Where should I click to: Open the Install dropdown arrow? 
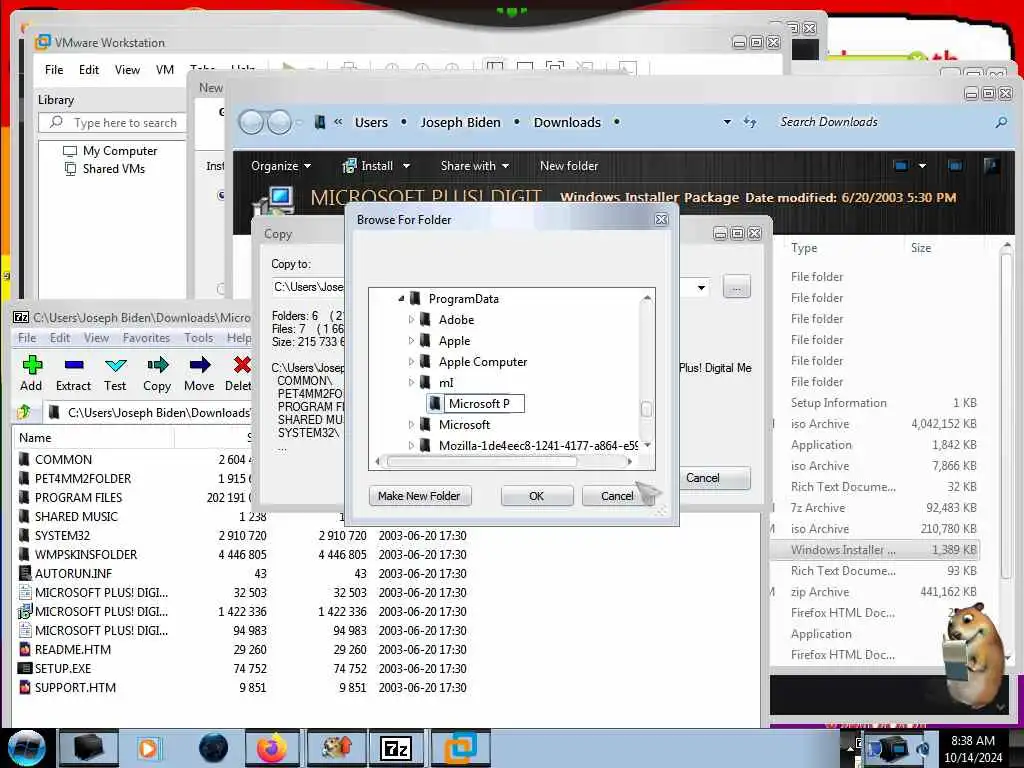(406, 166)
